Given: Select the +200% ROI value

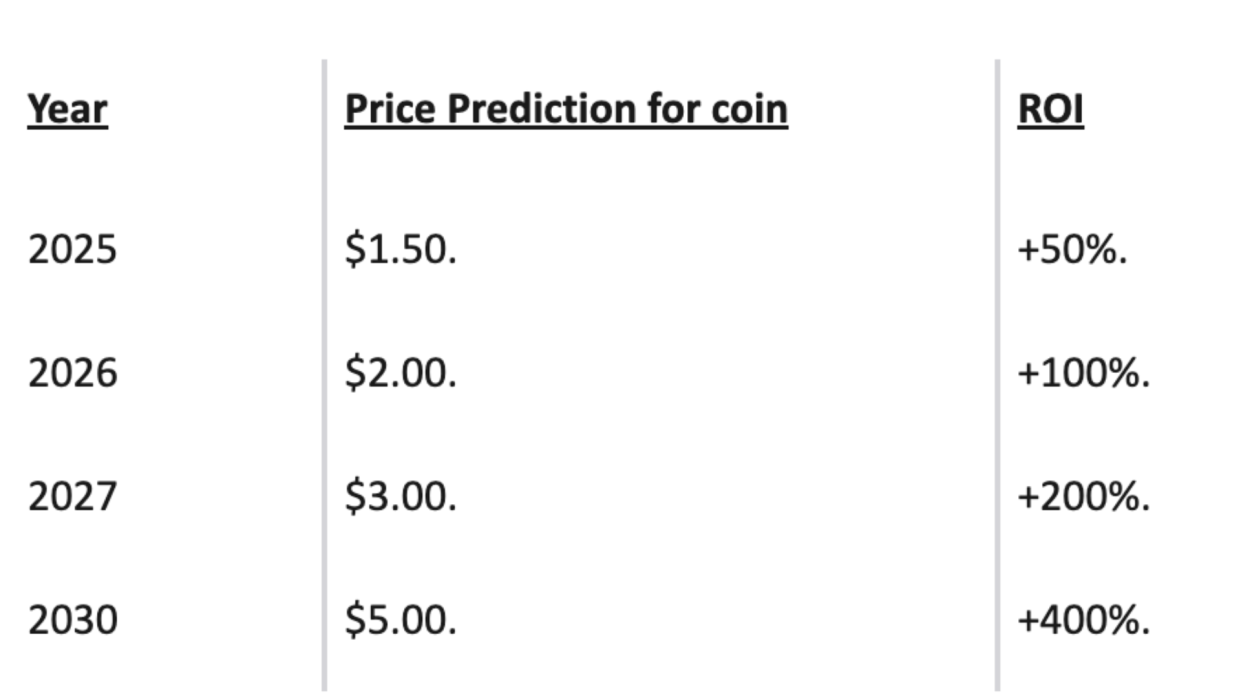Looking at the screenshot, I should click(x=1084, y=496).
